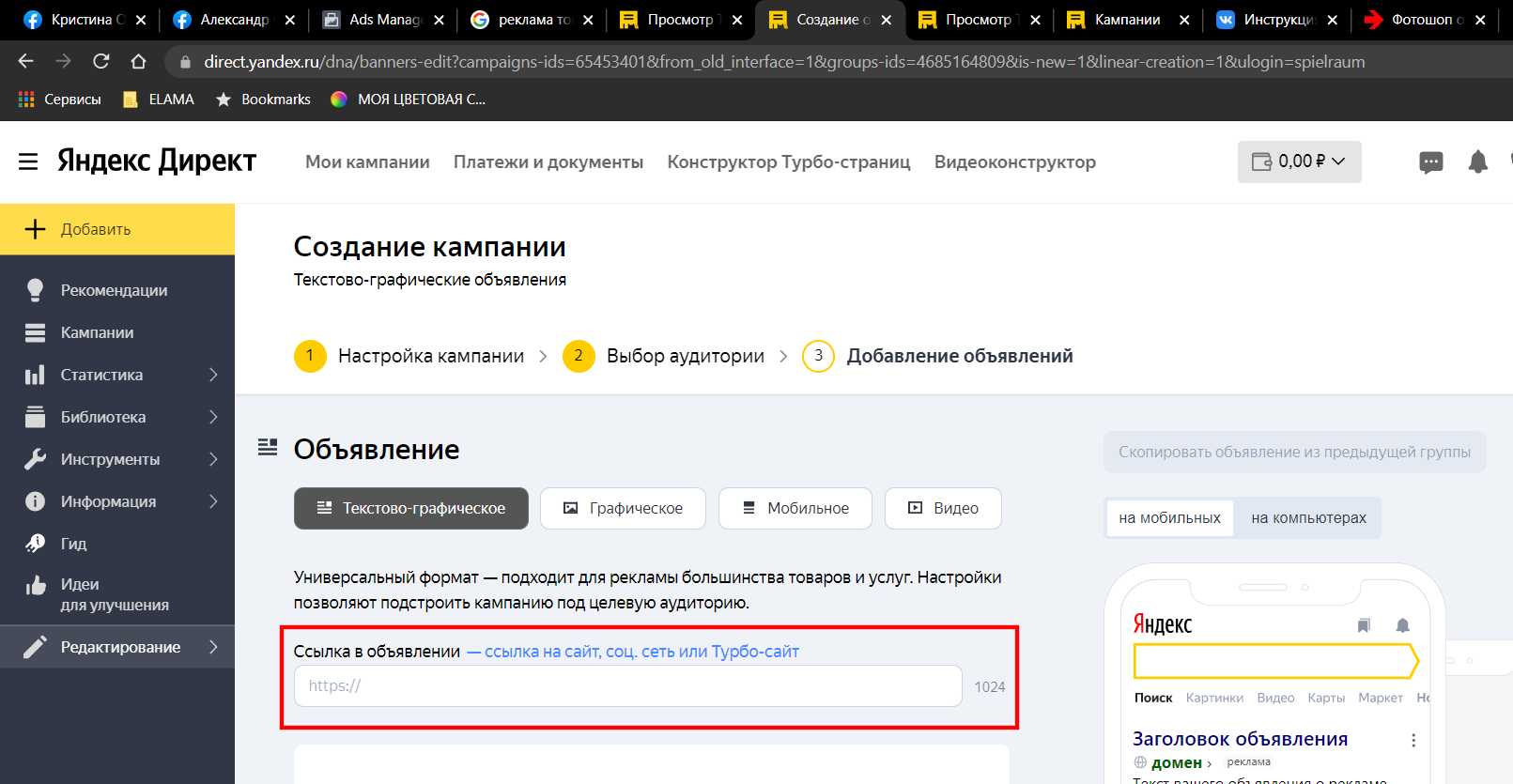This screenshot has height=784, width=1513.
Task: Click the ad link https:// input field
Action: click(627, 686)
